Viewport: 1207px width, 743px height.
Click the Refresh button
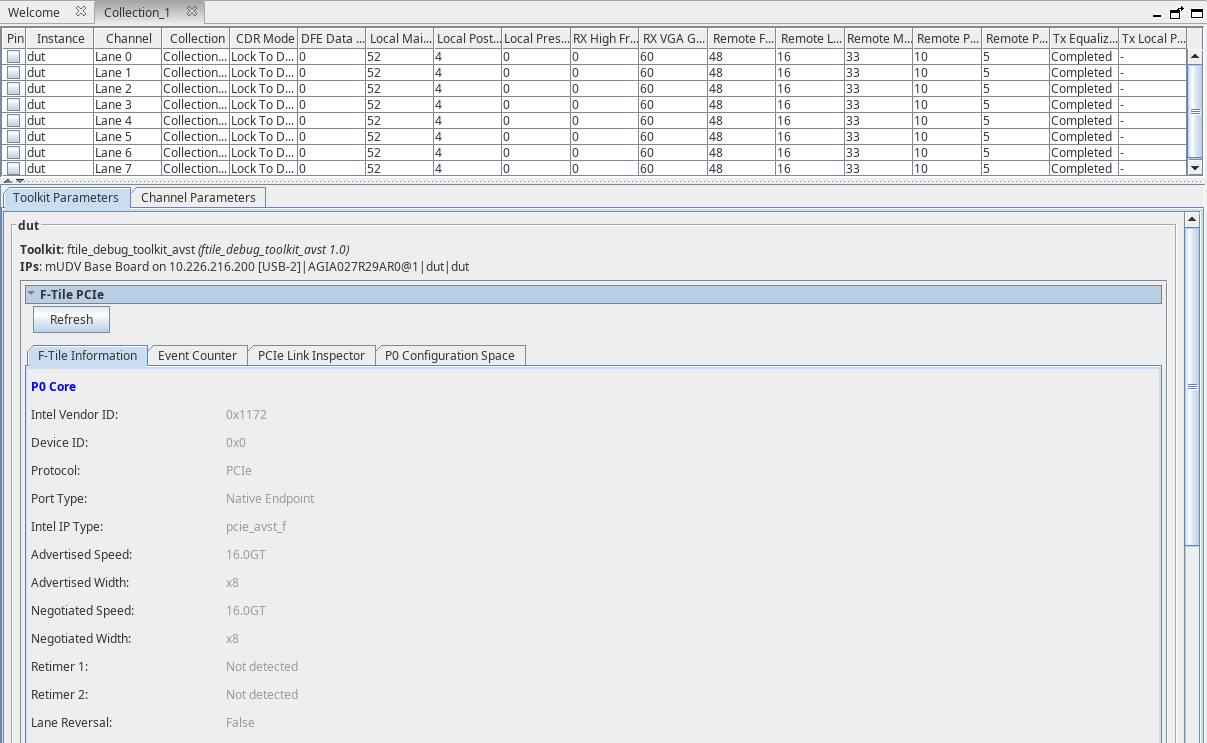[71, 320]
